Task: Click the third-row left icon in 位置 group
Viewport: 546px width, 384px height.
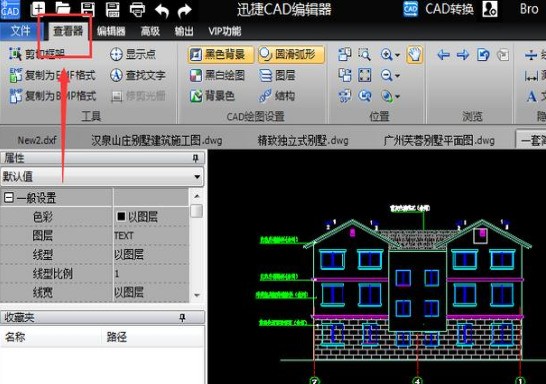Action: point(344,96)
